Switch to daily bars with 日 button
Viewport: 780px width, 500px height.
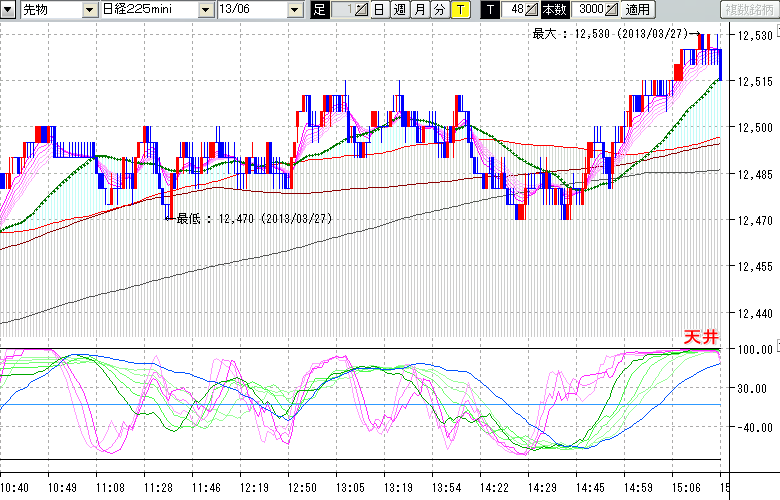[x=378, y=10]
